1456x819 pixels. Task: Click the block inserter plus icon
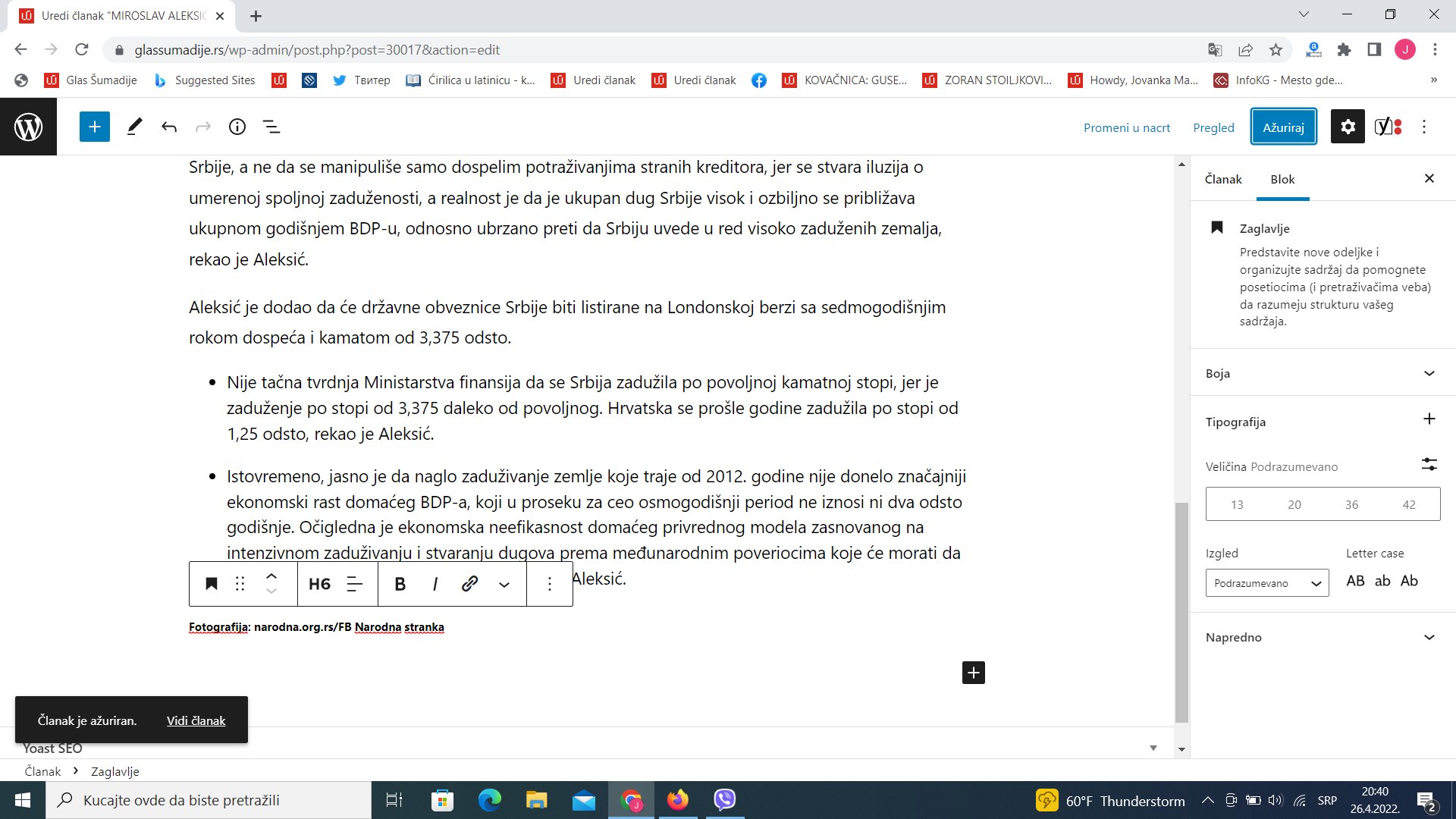[95, 127]
